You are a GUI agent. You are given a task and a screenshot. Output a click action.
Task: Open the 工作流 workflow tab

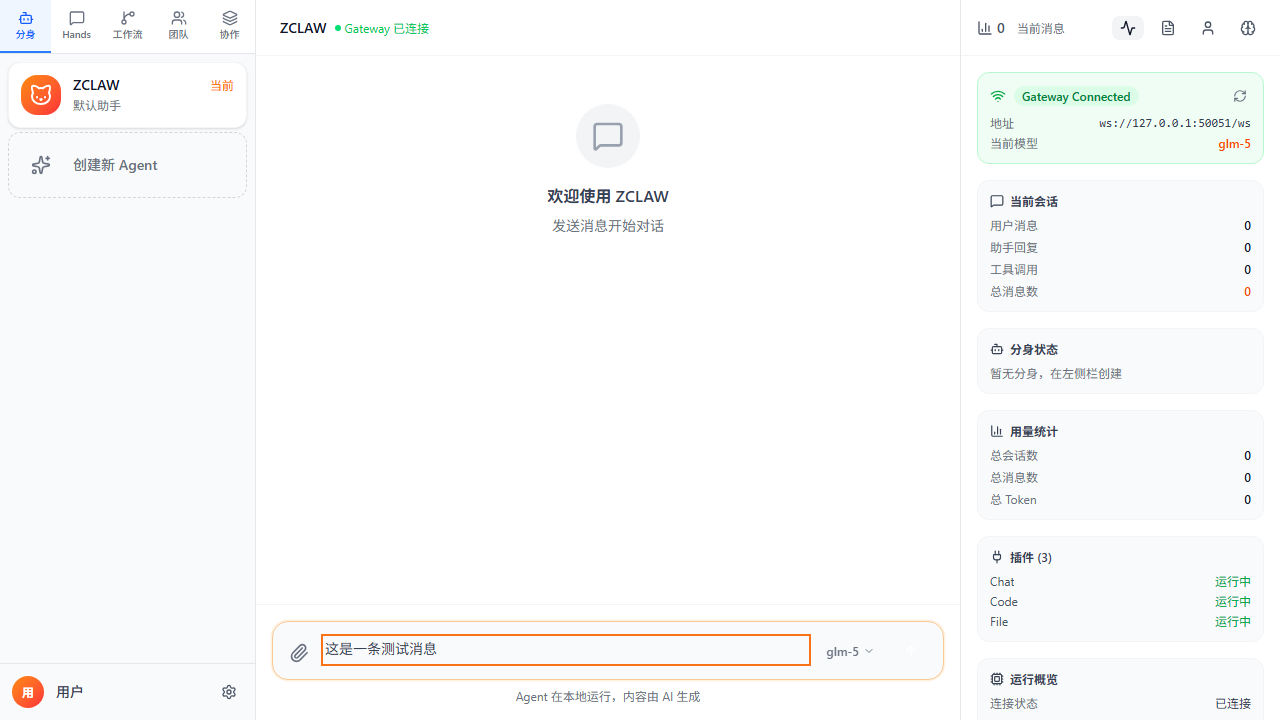coord(128,26)
